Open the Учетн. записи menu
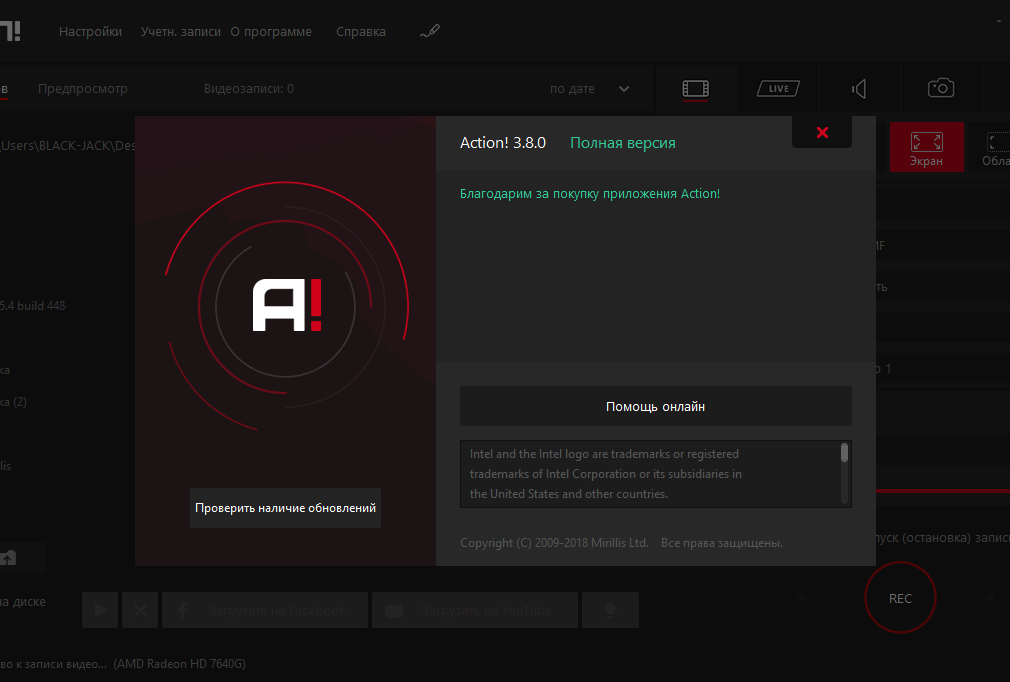Image resolution: width=1010 pixels, height=682 pixels. 180,32
